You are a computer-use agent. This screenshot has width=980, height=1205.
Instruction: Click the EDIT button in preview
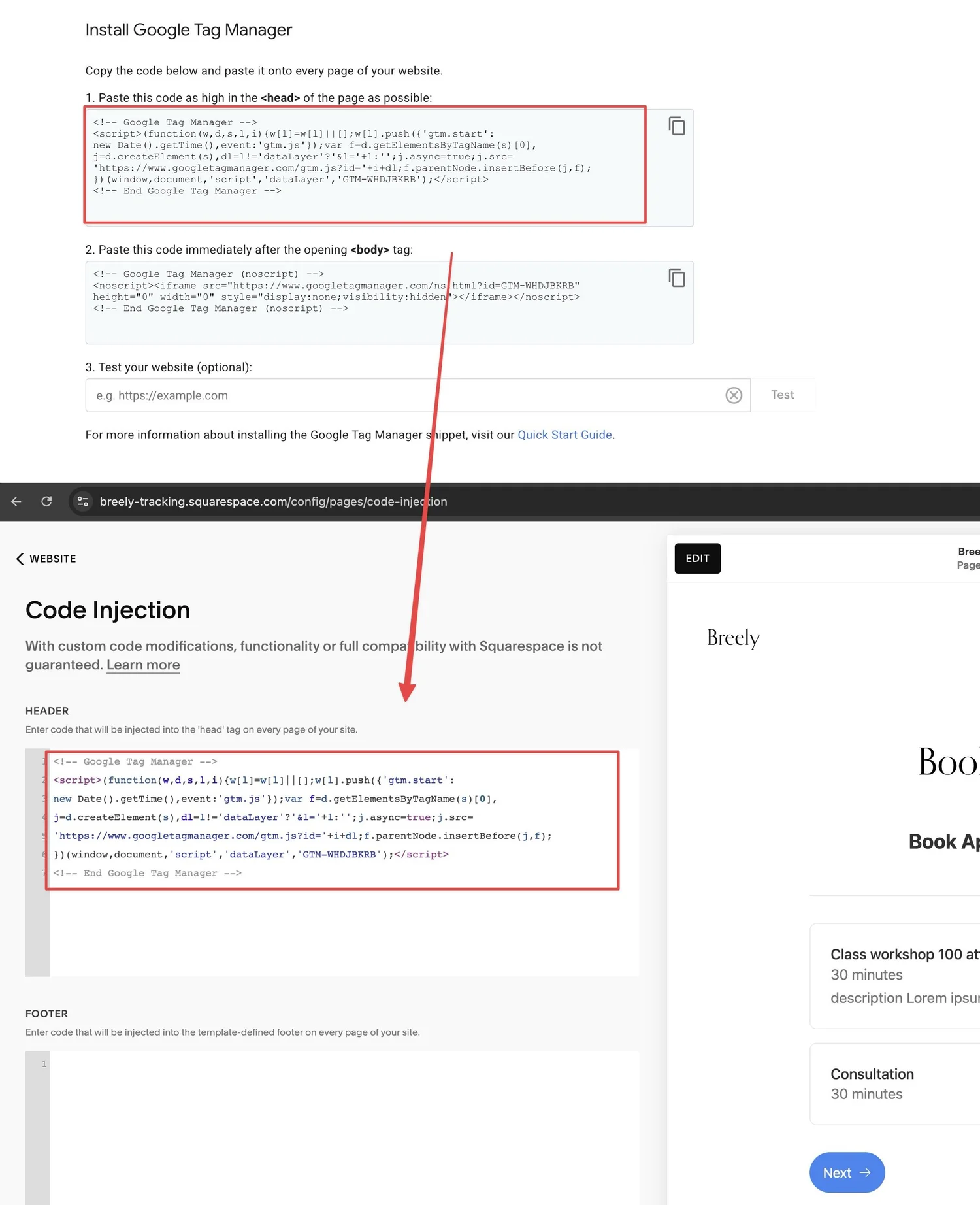click(x=697, y=559)
